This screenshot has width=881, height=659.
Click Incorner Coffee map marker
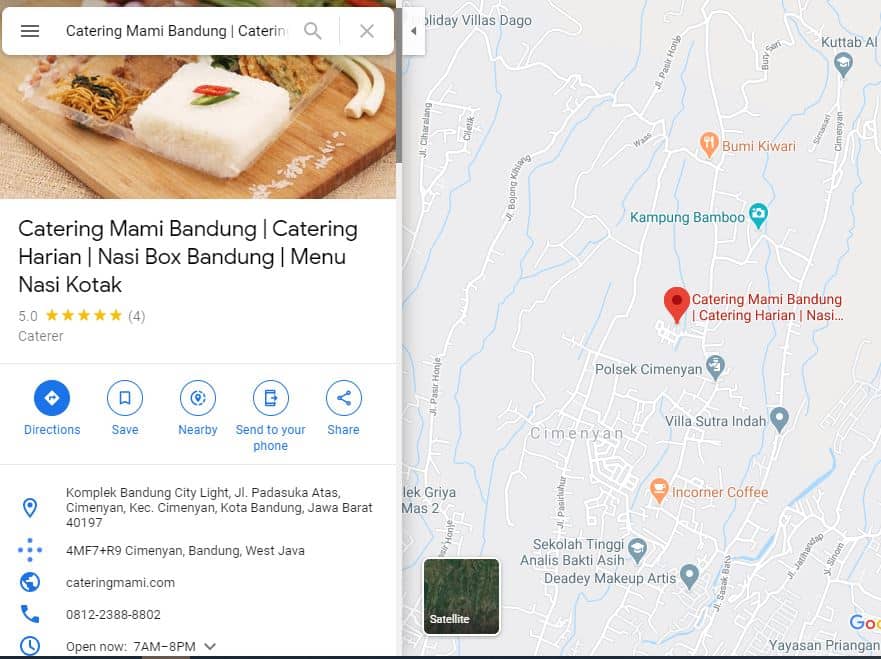[659, 491]
